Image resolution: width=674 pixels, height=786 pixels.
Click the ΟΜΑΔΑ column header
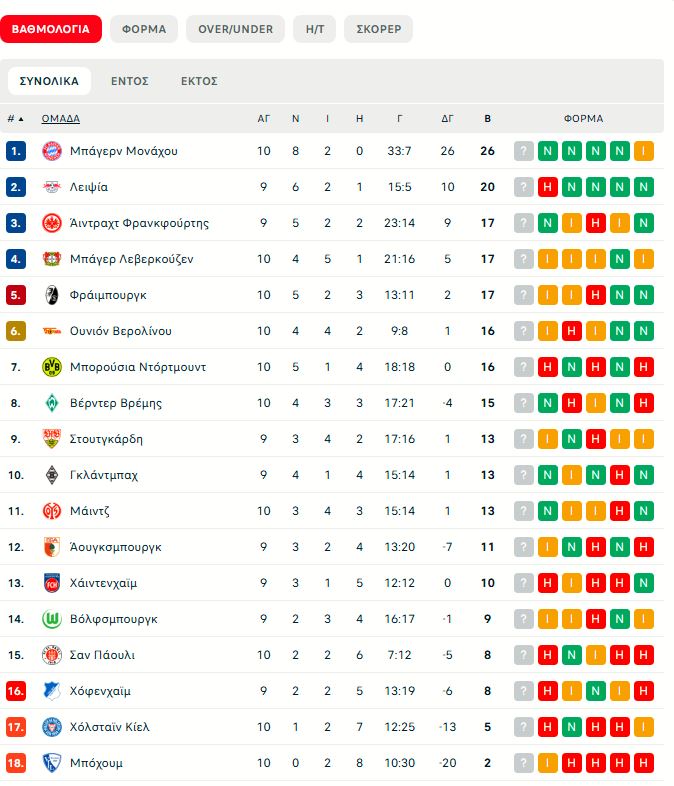[x=61, y=118]
